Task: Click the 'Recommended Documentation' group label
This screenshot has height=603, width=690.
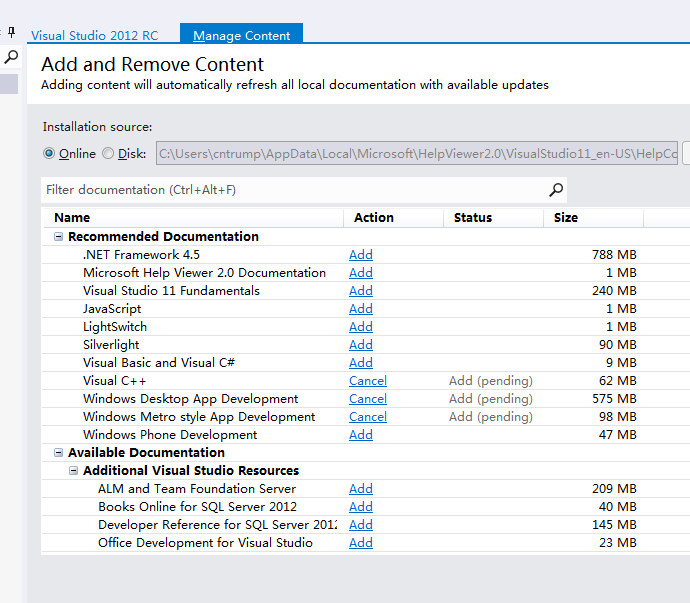Action: click(163, 237)
